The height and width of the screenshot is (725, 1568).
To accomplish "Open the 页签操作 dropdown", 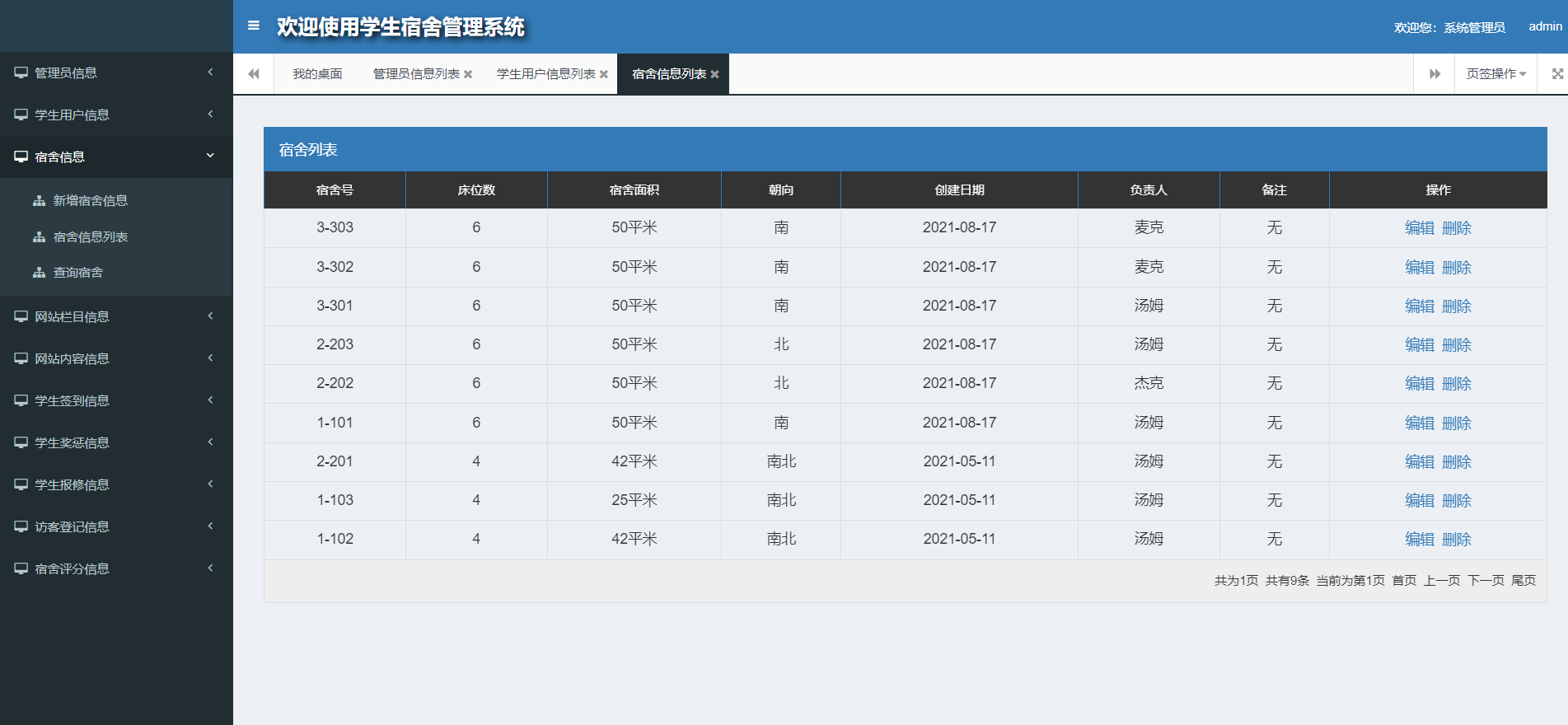I will click(x=1495, y=74).
